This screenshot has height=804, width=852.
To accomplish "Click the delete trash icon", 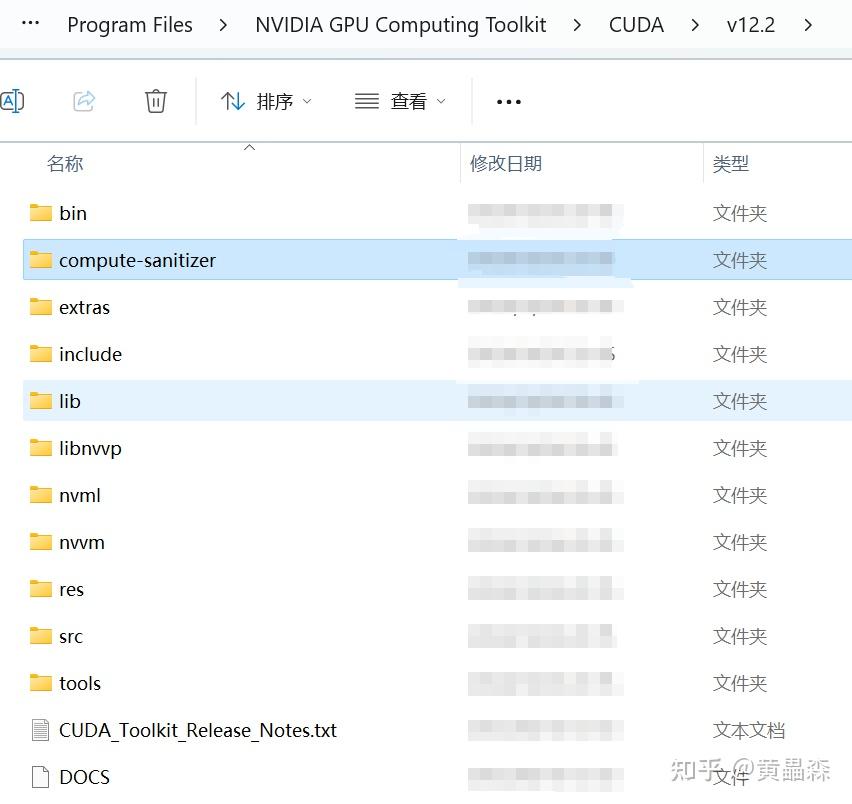I will [155, 100].
